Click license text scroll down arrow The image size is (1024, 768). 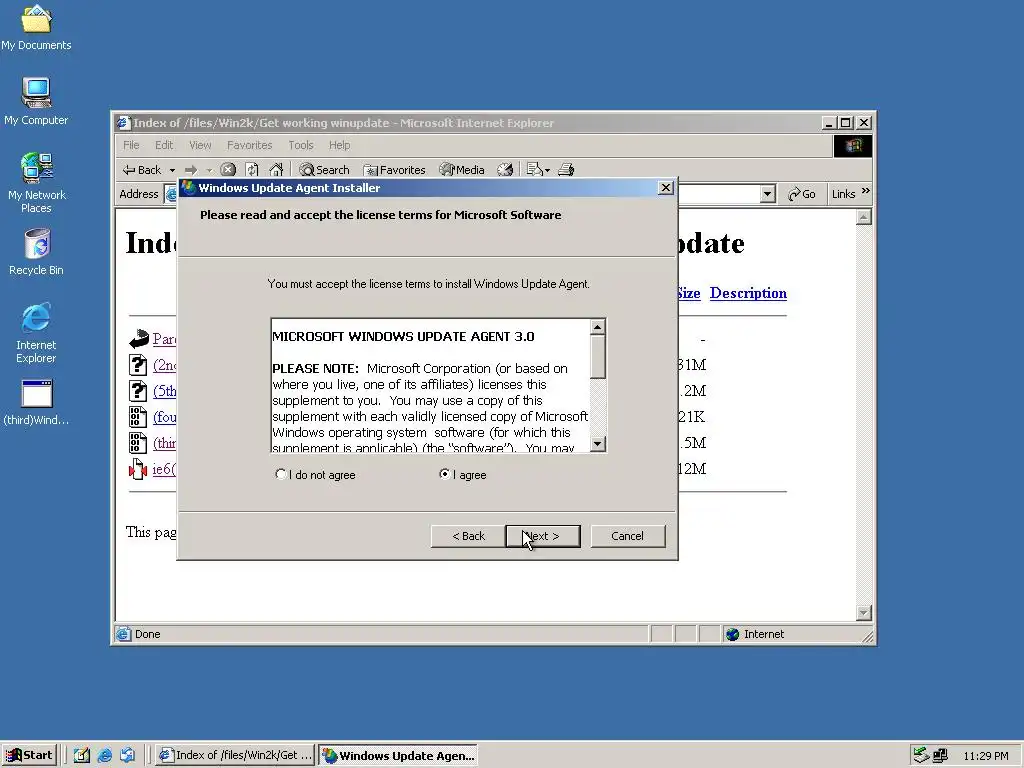tap(598, 444)
